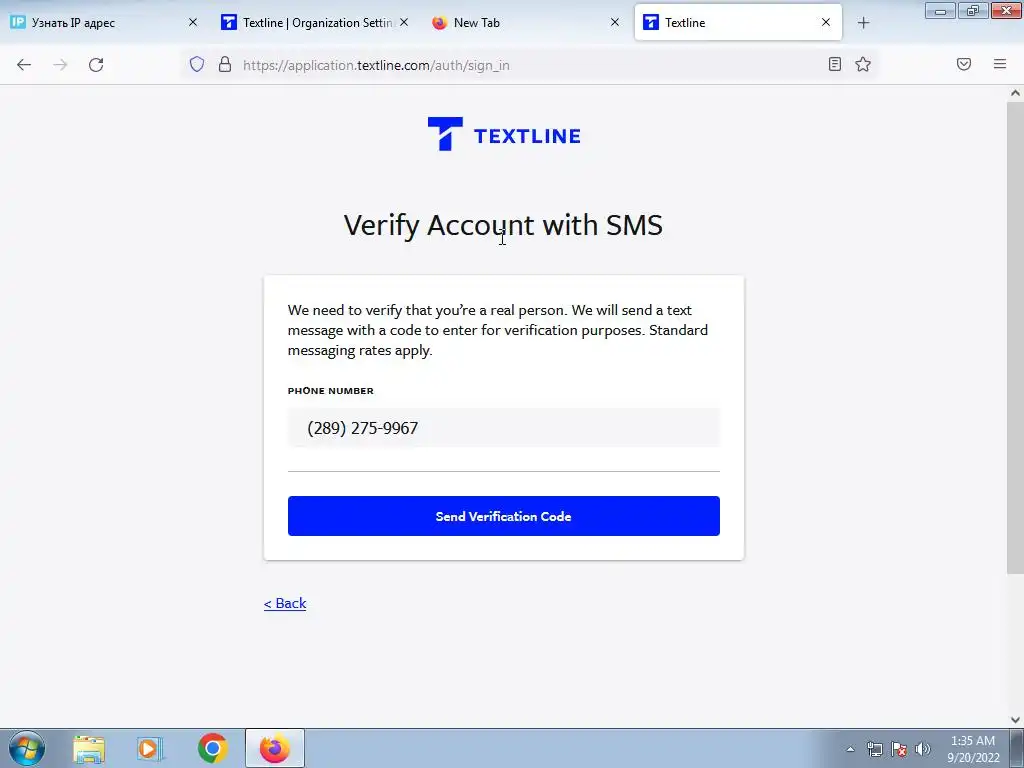
Task: Click the padlock site security icon
Action: [x=225, y=64]
